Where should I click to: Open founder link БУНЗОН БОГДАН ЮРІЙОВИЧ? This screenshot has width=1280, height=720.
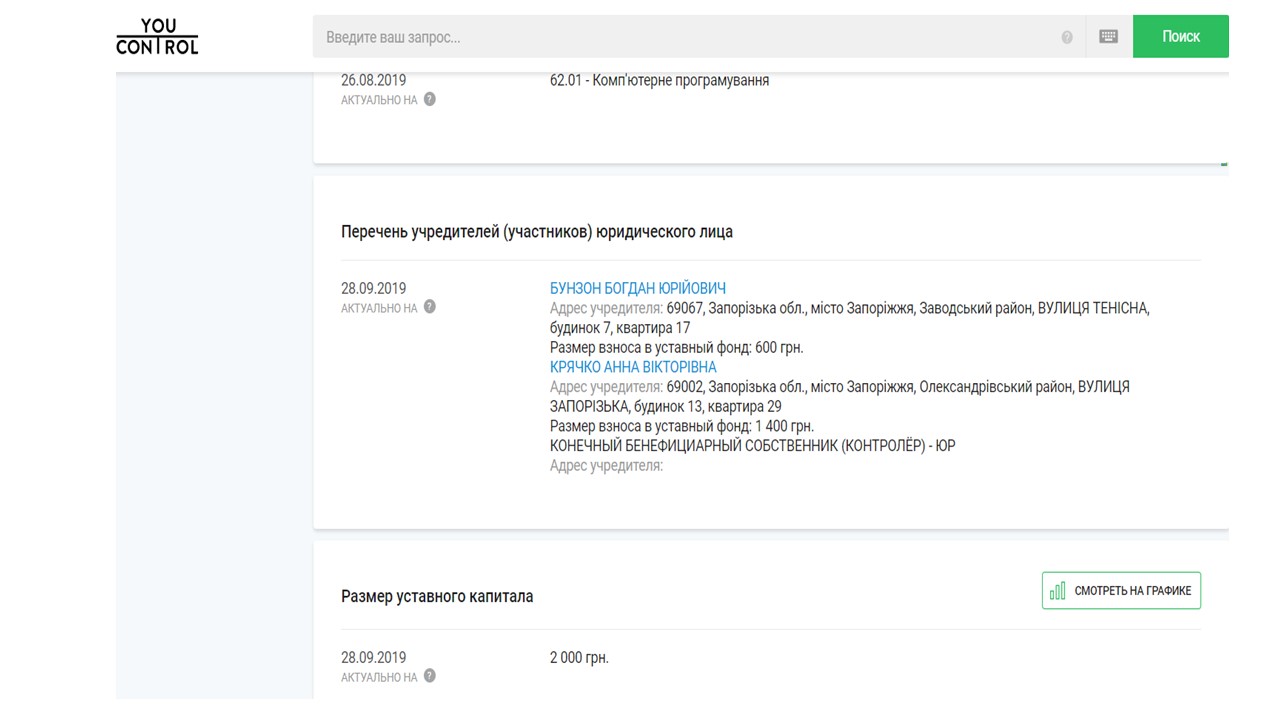click(637, 288)
